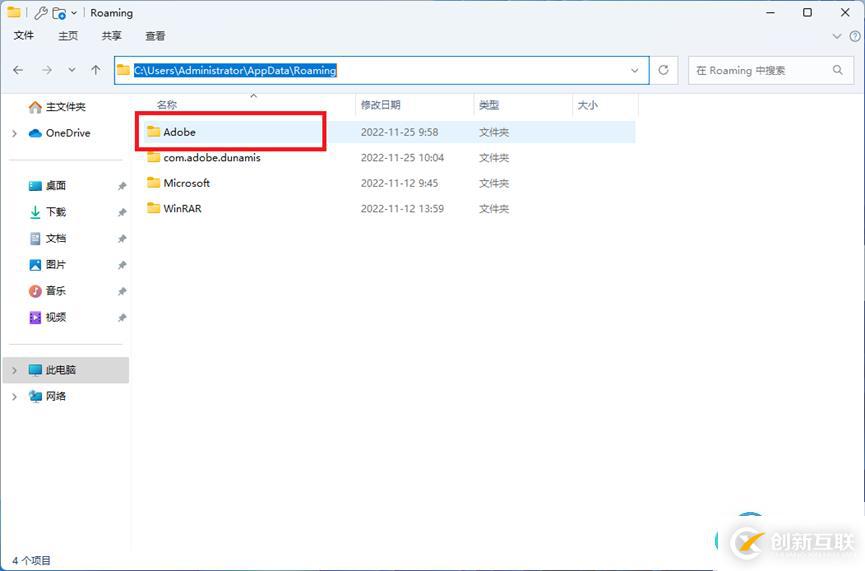Viewport: 865px width, 571px height.
Task: Click the Adobe folder icon
Action: 153,131
